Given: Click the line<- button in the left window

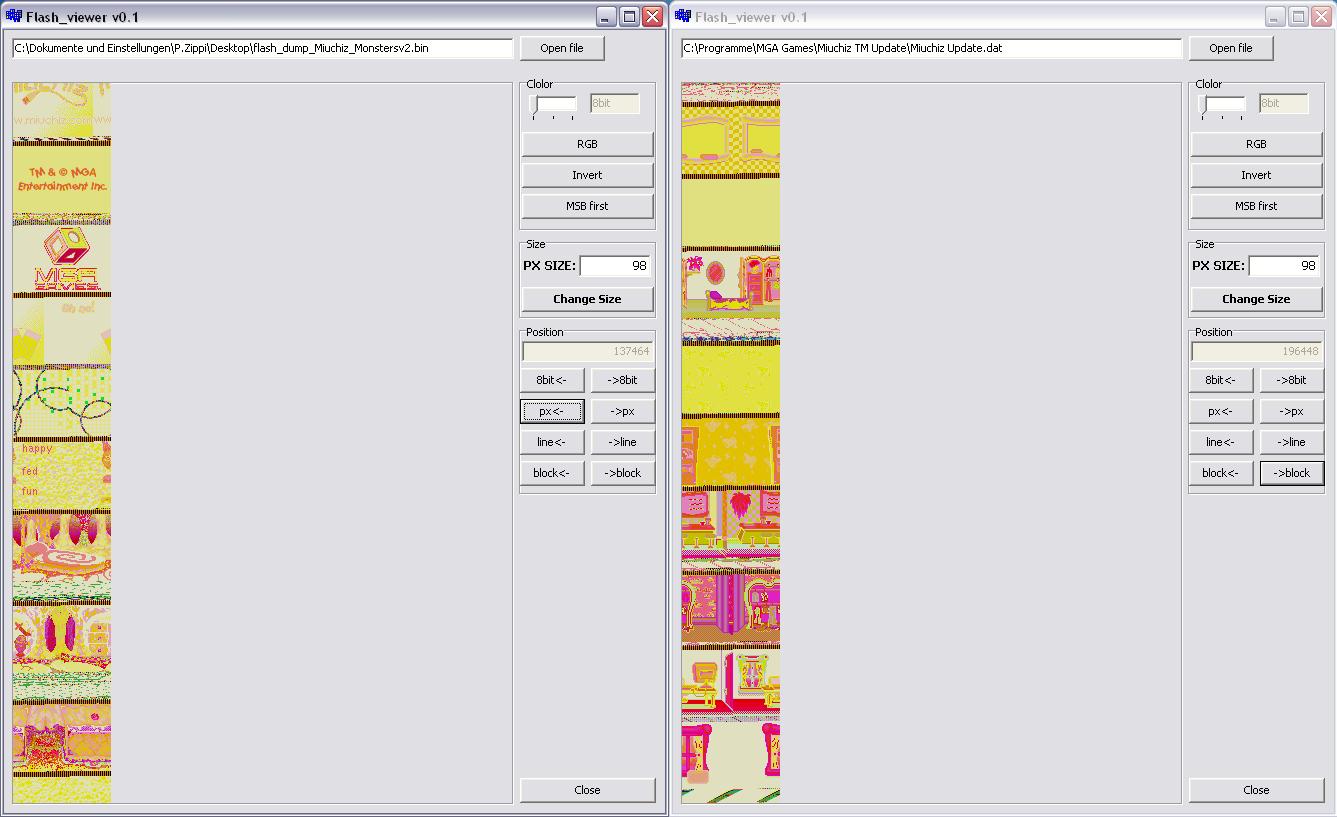Looking at the screenshot, I should tap(552, 442).
